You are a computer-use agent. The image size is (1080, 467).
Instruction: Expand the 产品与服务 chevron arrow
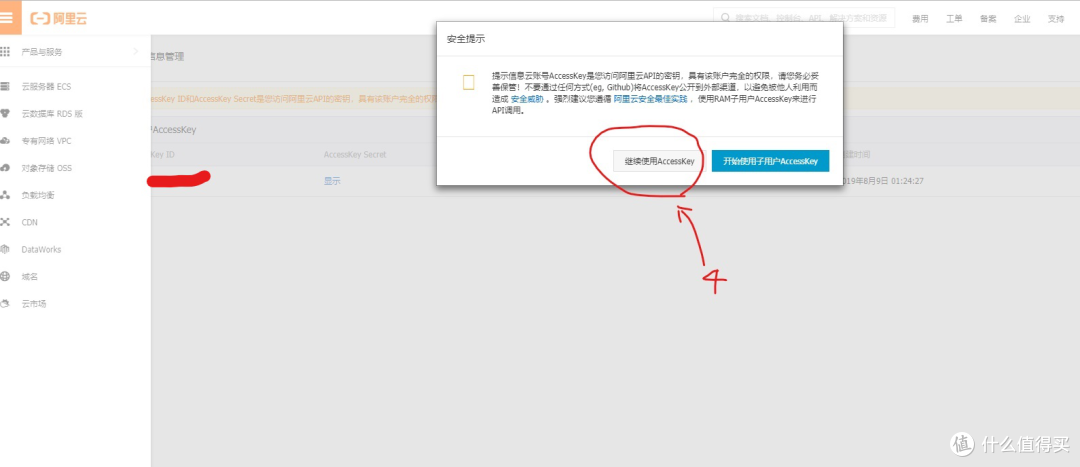(136, 52)
